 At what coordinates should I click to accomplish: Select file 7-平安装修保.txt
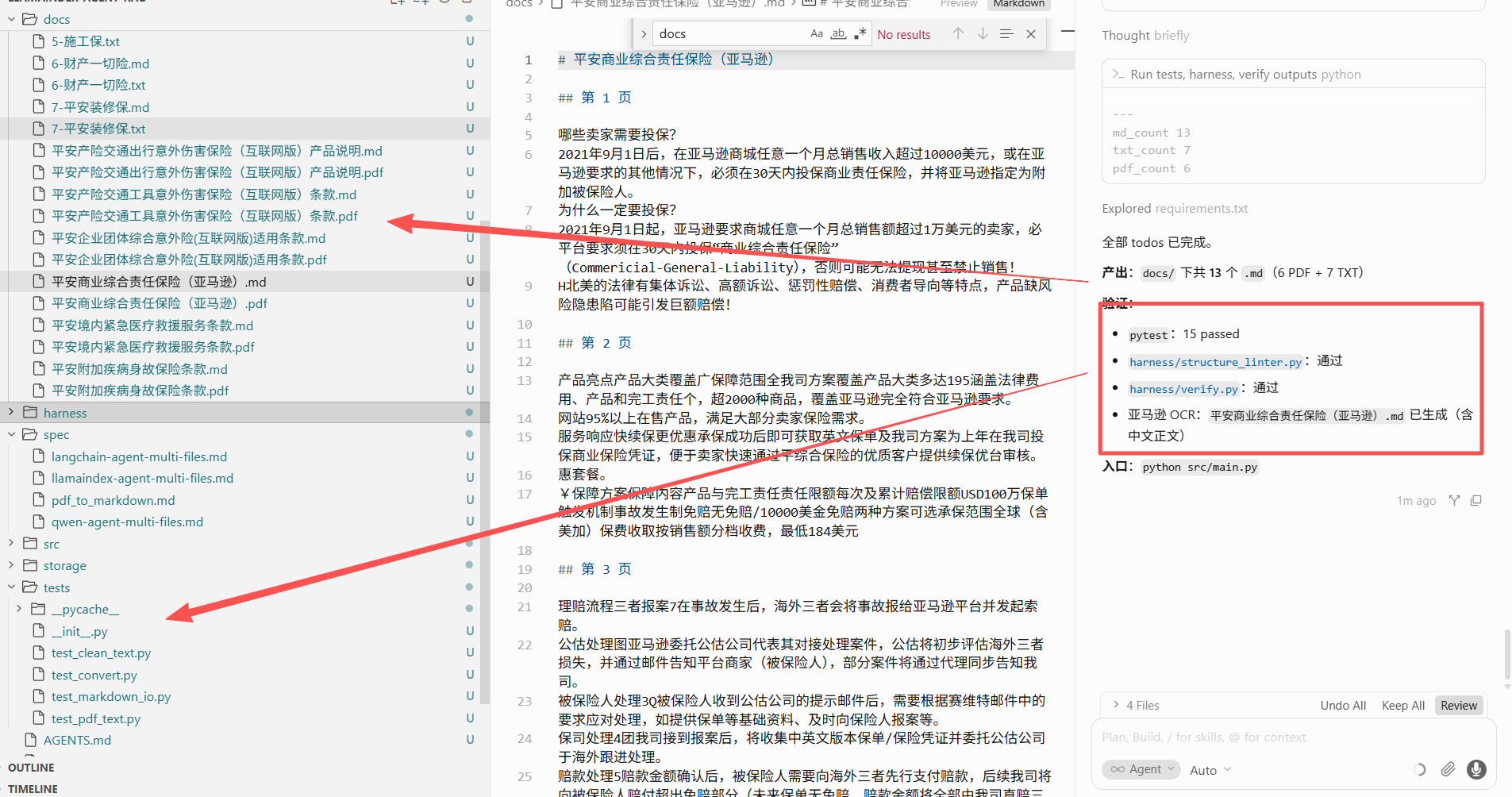pyautogui.click(x=98, y=129)
